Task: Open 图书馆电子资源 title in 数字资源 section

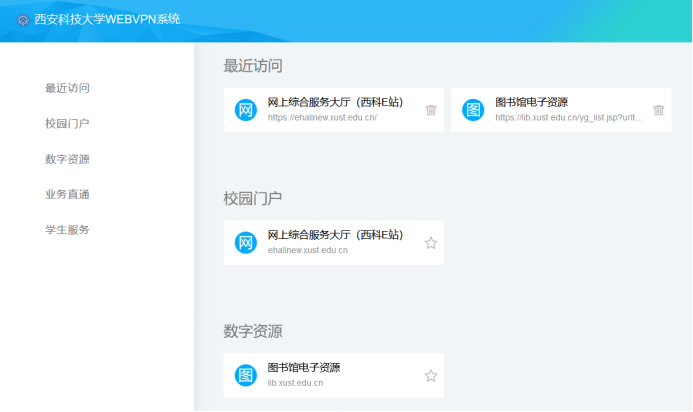Action: [x=304, y=367]
